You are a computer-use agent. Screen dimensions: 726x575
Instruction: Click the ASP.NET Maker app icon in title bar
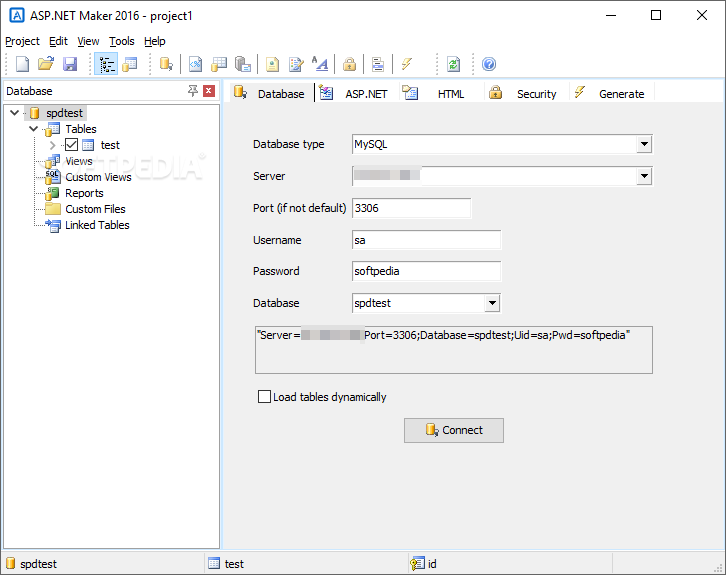point(17,15)
